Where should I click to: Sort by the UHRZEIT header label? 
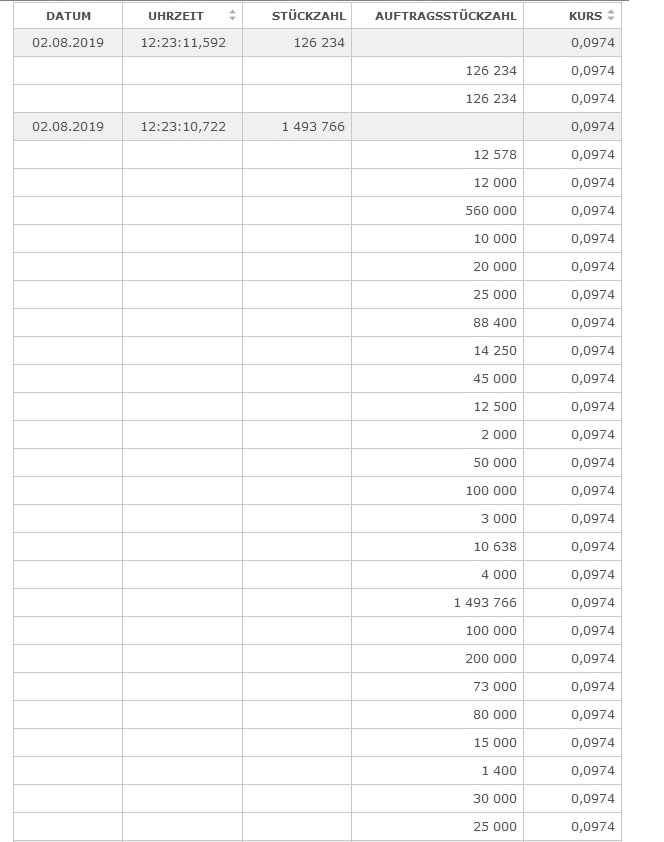pos(175,16)
